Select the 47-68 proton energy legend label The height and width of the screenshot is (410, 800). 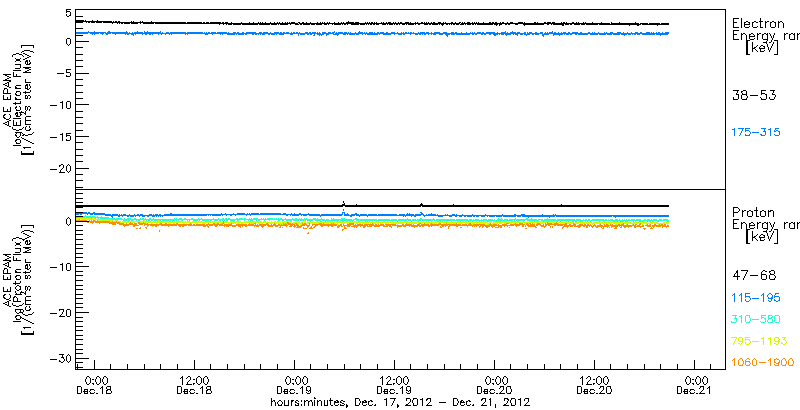coord(755,276)
